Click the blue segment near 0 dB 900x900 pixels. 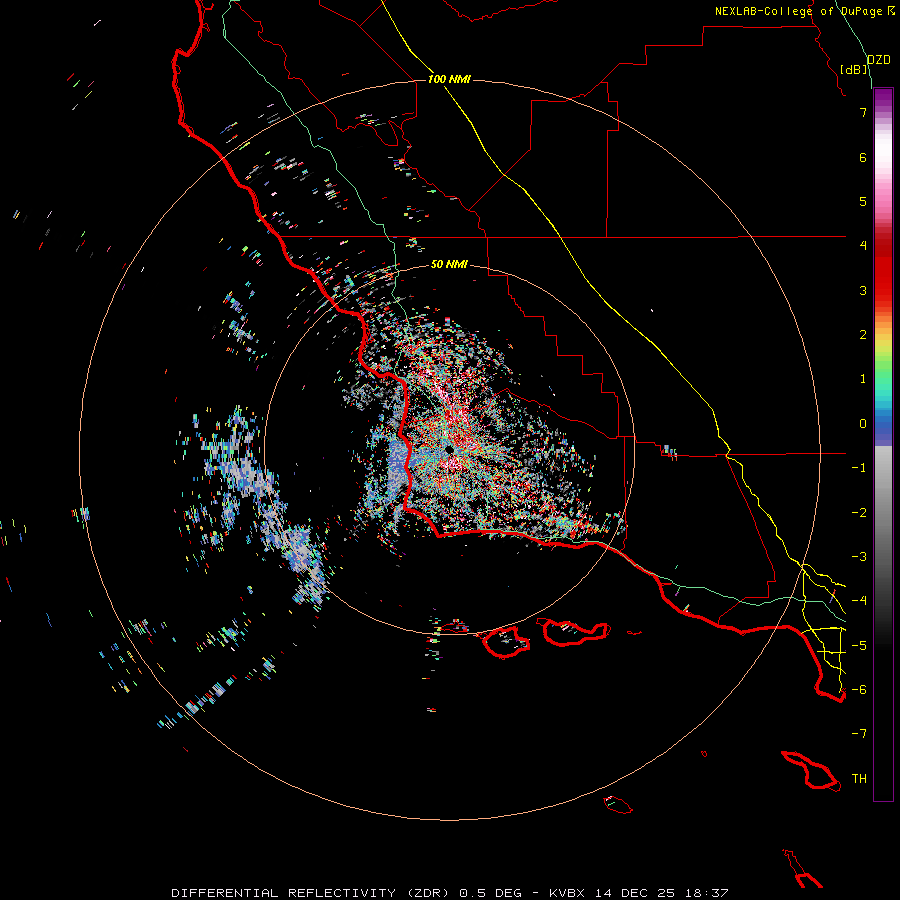[883, 428]
